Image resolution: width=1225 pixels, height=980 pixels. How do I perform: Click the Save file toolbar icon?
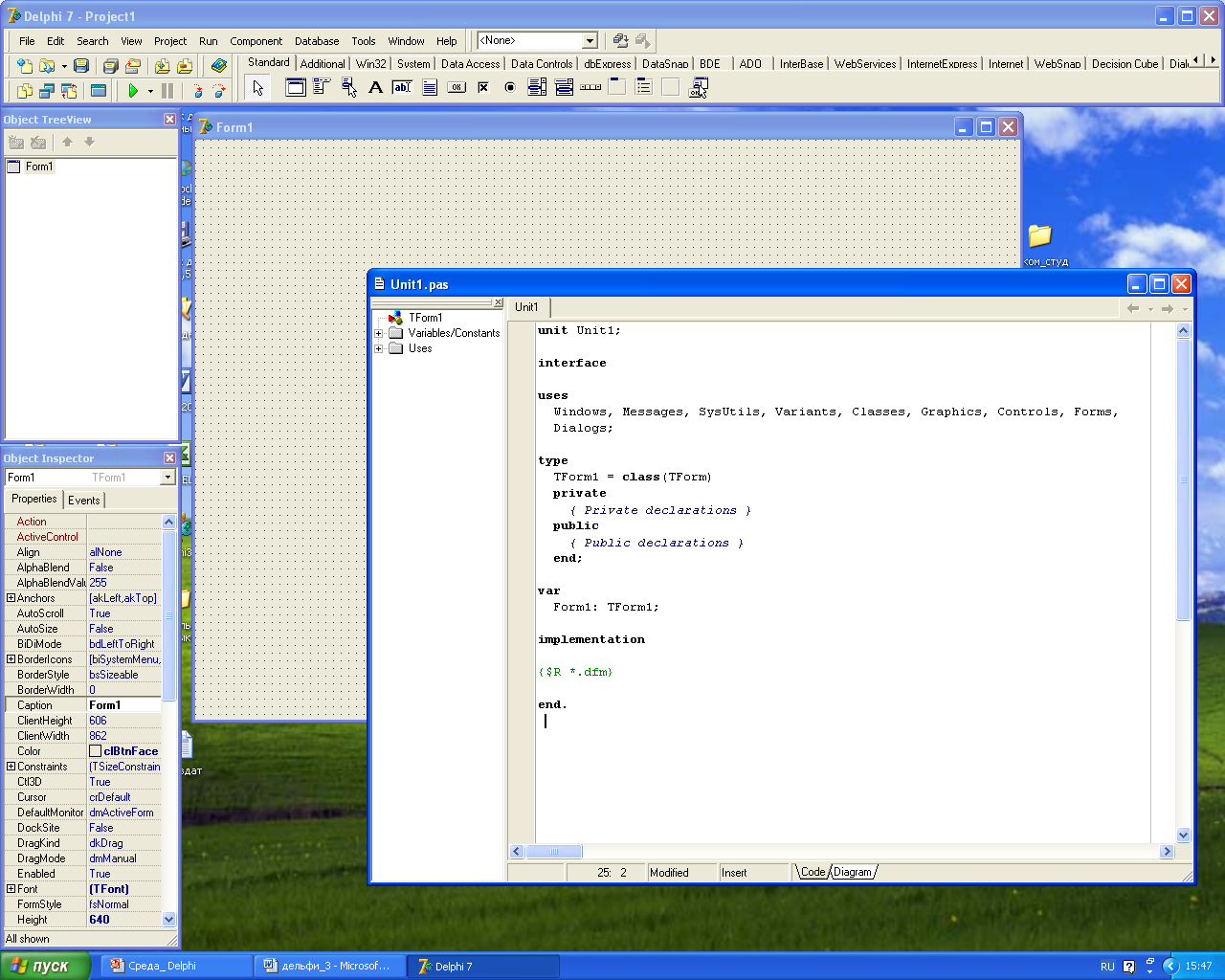(81, 66)
